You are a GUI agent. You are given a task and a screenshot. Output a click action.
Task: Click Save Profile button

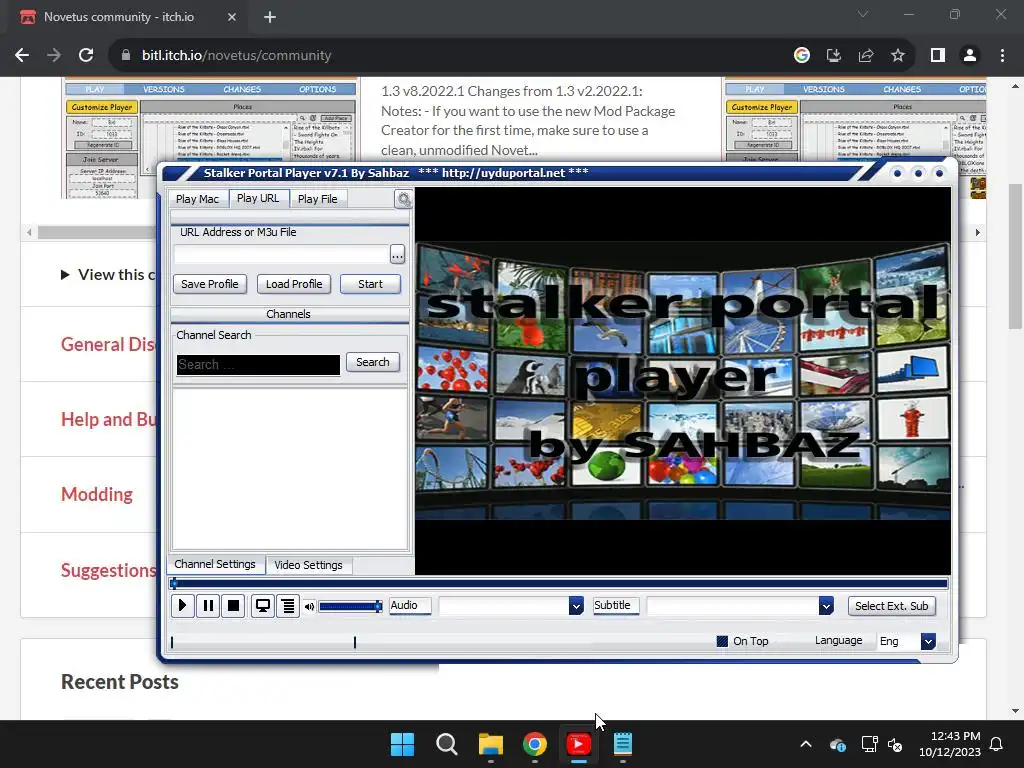click(x=210, y=284)
